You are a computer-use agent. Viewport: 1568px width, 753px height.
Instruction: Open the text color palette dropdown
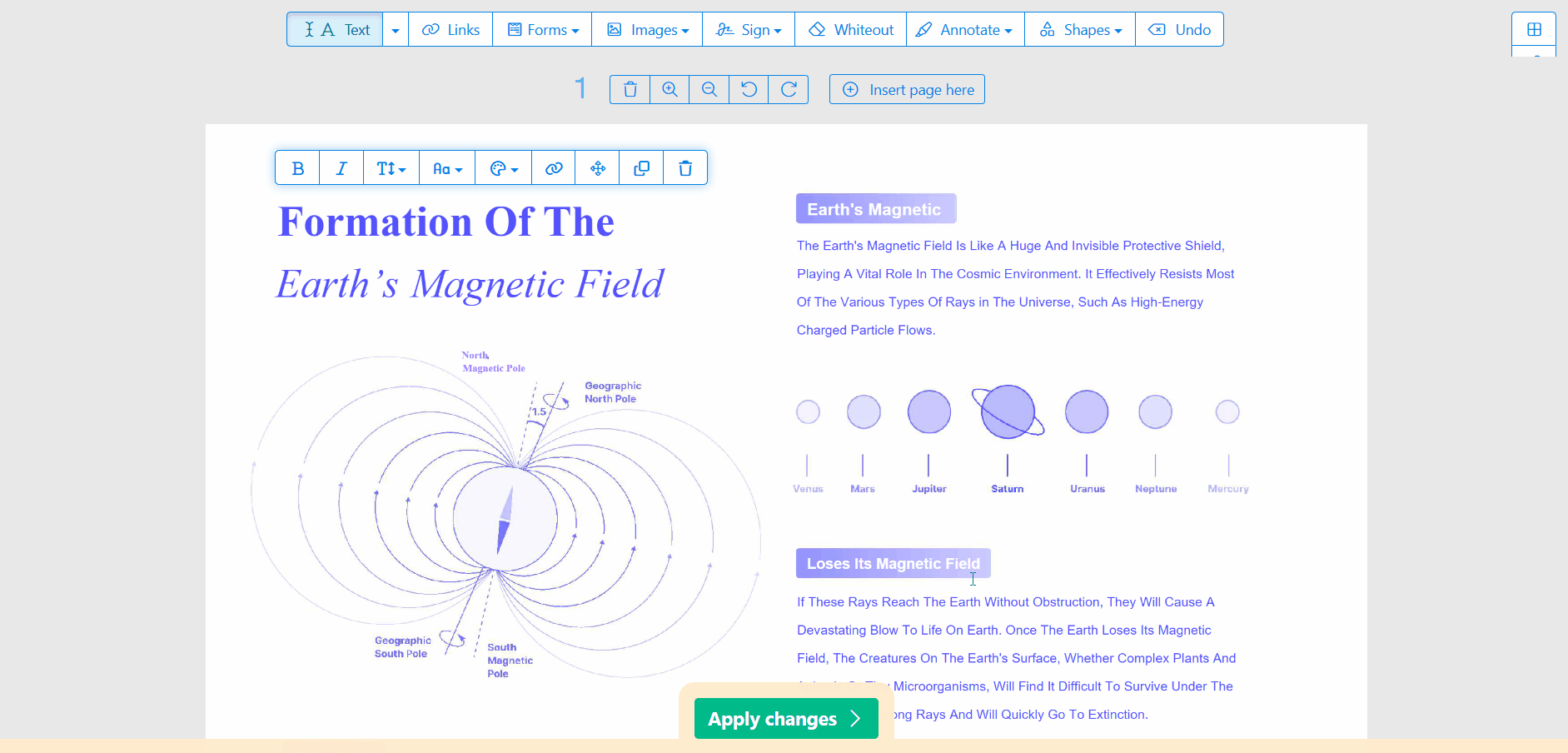pyautogui.click(x=504, y=168)
